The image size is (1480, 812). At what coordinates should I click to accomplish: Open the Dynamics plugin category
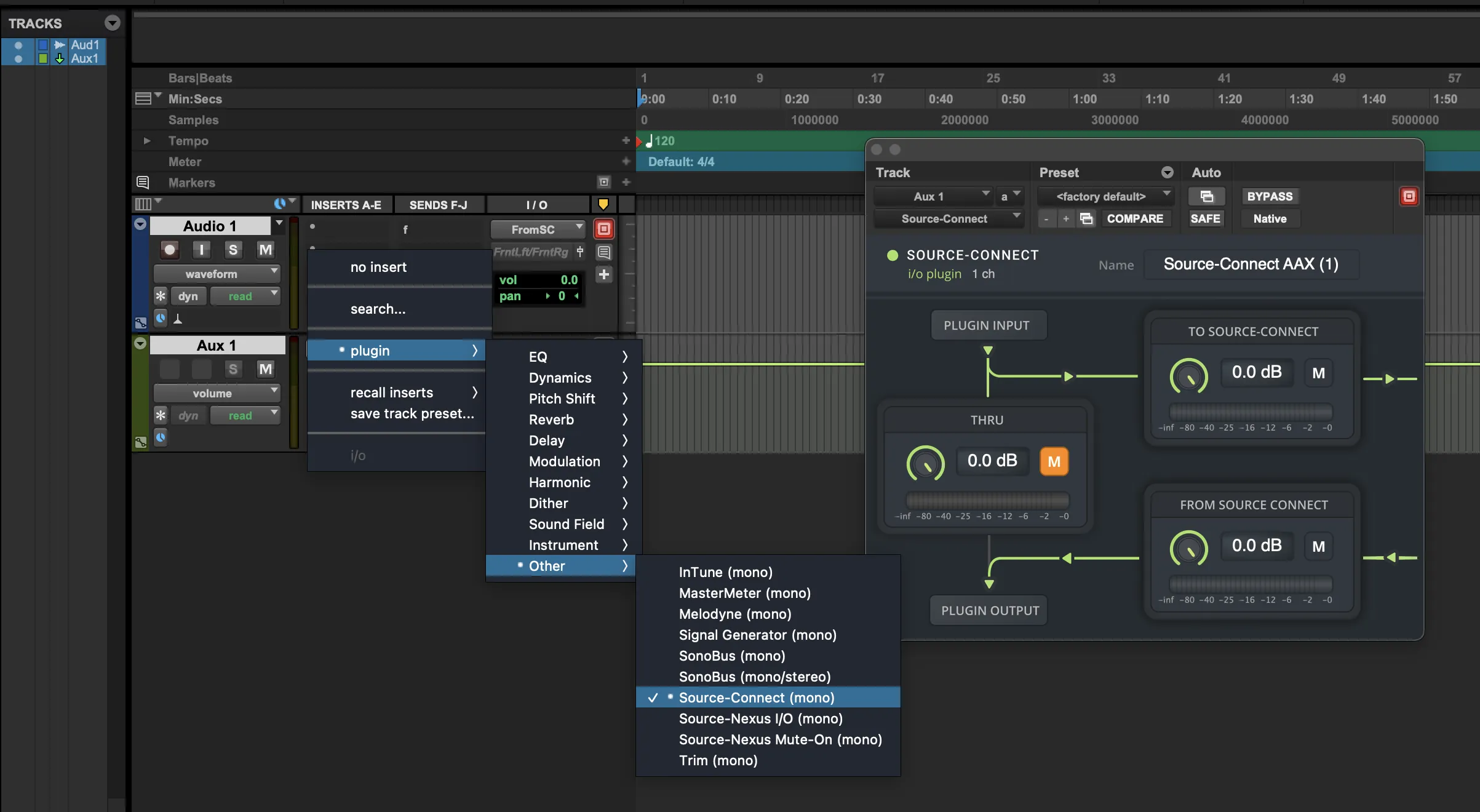click(x=564, y=378)
